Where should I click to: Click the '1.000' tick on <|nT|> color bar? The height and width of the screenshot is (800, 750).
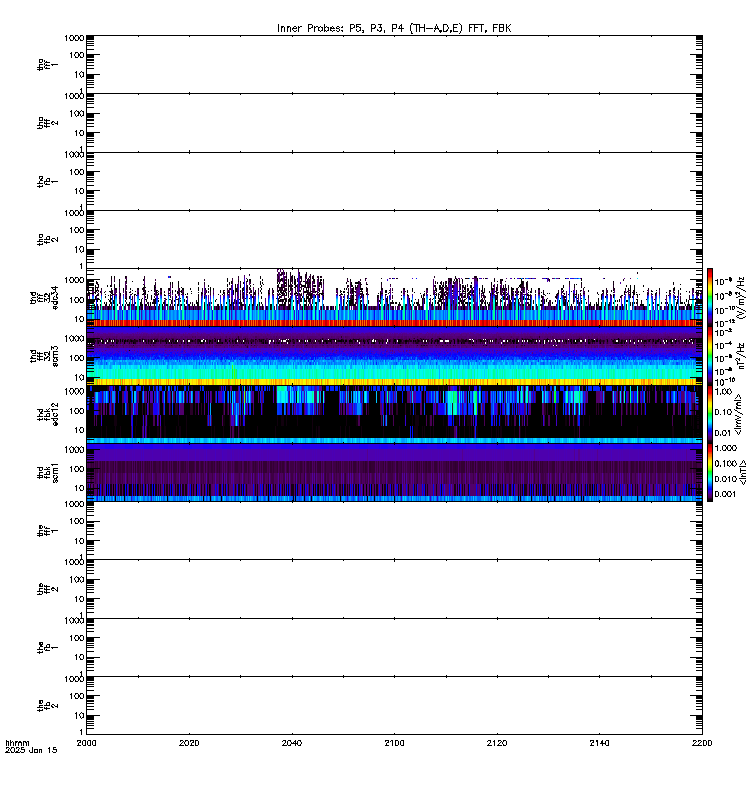pyautogui.click(x=726, y=448)
